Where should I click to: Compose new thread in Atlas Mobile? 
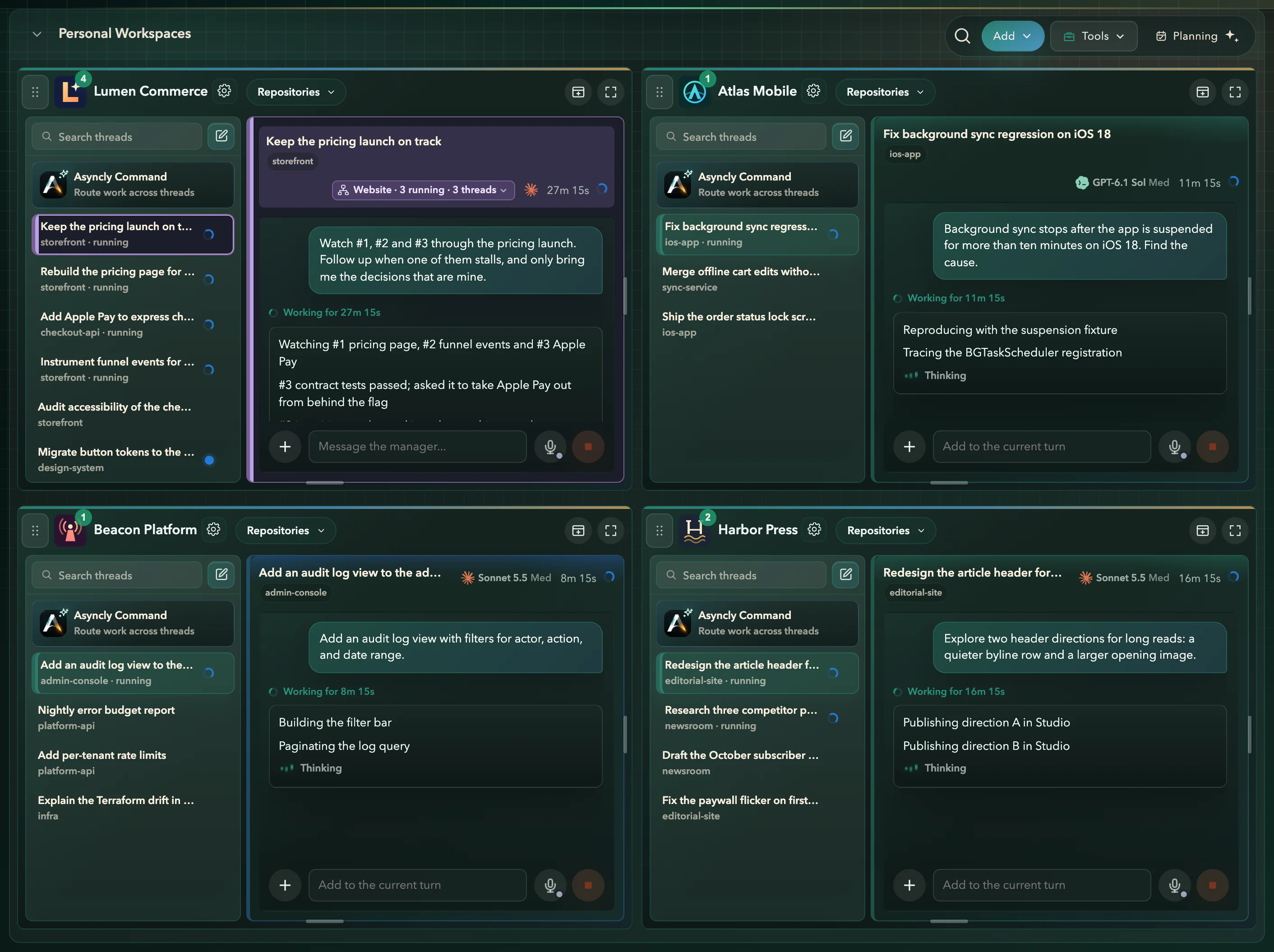845,137
